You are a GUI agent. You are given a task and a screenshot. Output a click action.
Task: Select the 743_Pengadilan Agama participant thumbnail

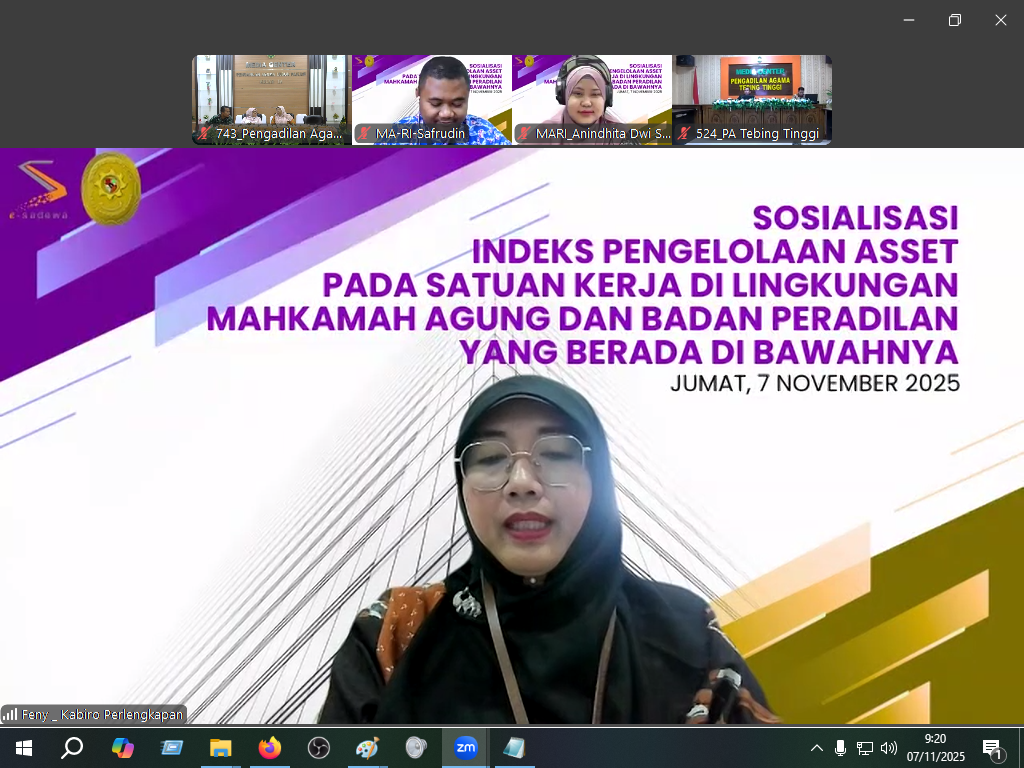pos(271,100)
